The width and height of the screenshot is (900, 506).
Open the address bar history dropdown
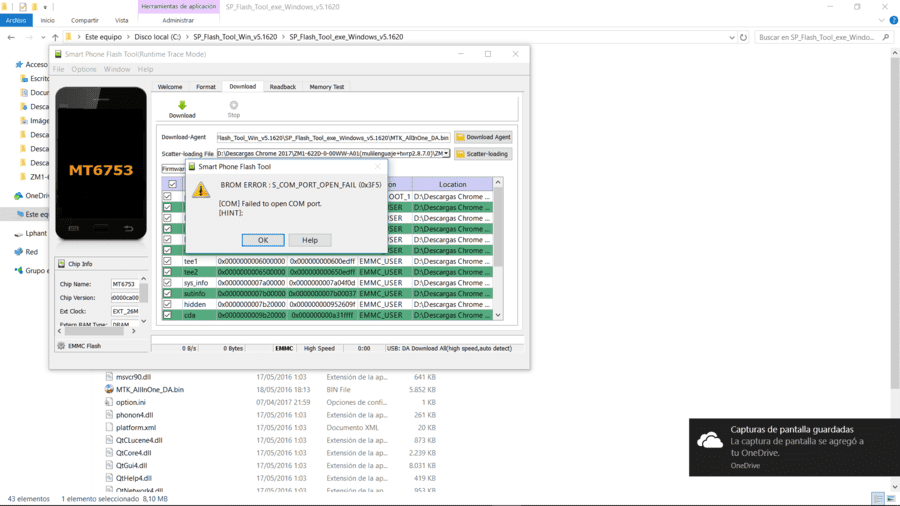point(732,37)
